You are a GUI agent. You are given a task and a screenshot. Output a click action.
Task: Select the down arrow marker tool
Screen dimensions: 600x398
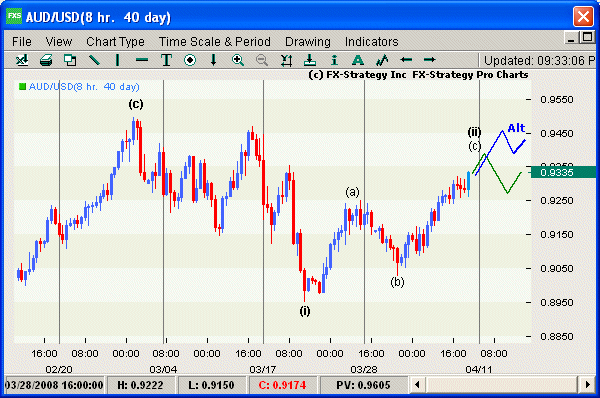coord(214,60)
